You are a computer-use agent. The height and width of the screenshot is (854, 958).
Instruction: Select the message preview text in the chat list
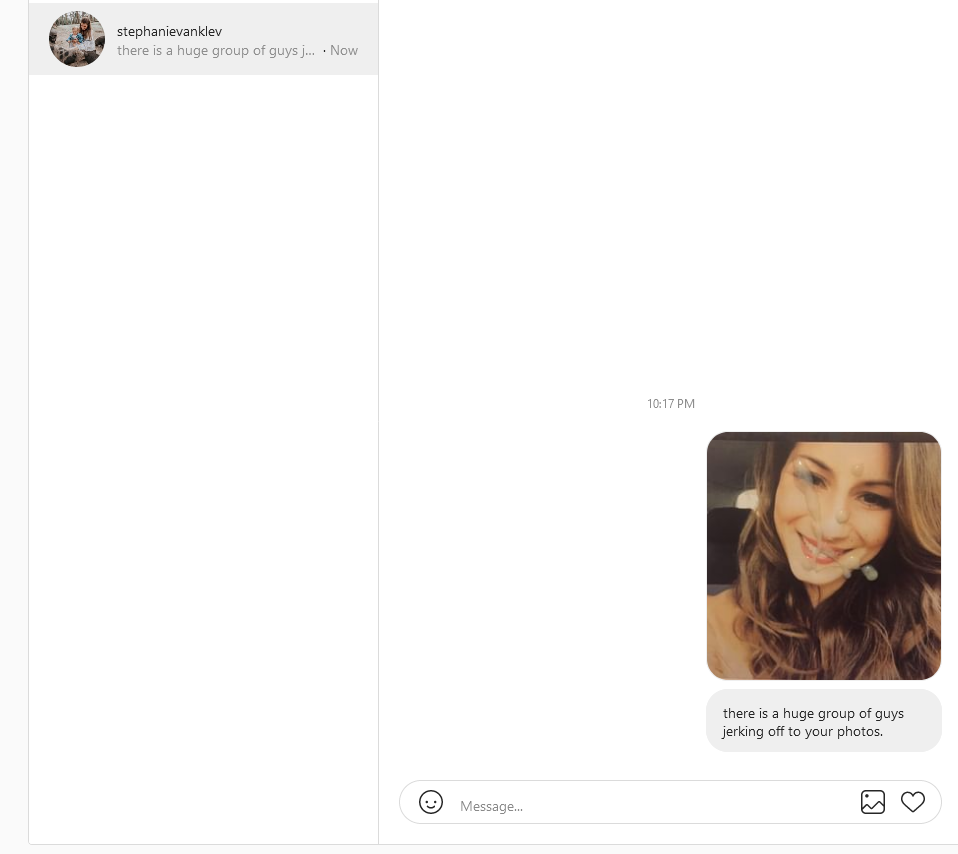[216, 51]
